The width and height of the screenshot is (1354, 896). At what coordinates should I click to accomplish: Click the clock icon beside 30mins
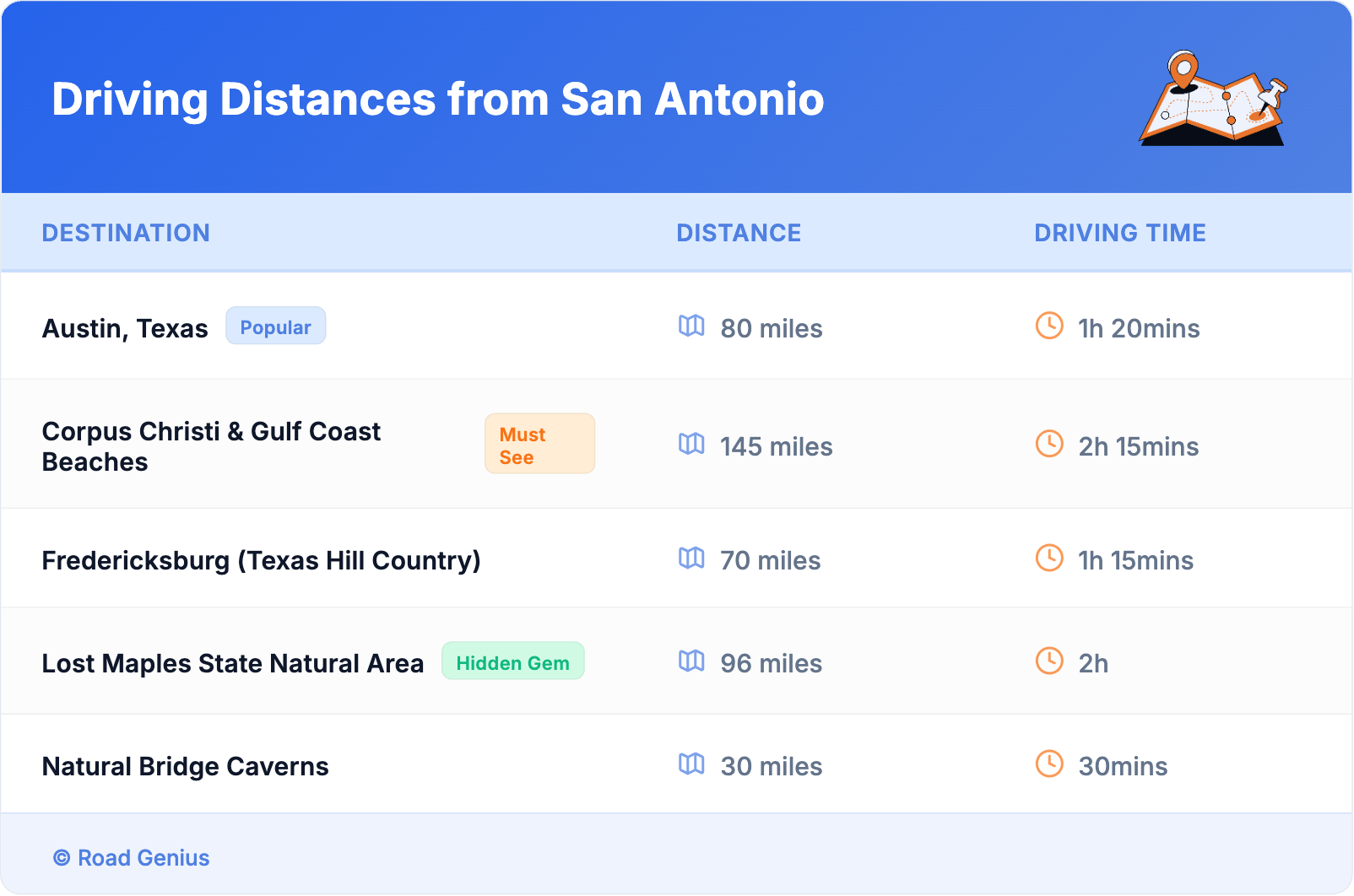1049,764
